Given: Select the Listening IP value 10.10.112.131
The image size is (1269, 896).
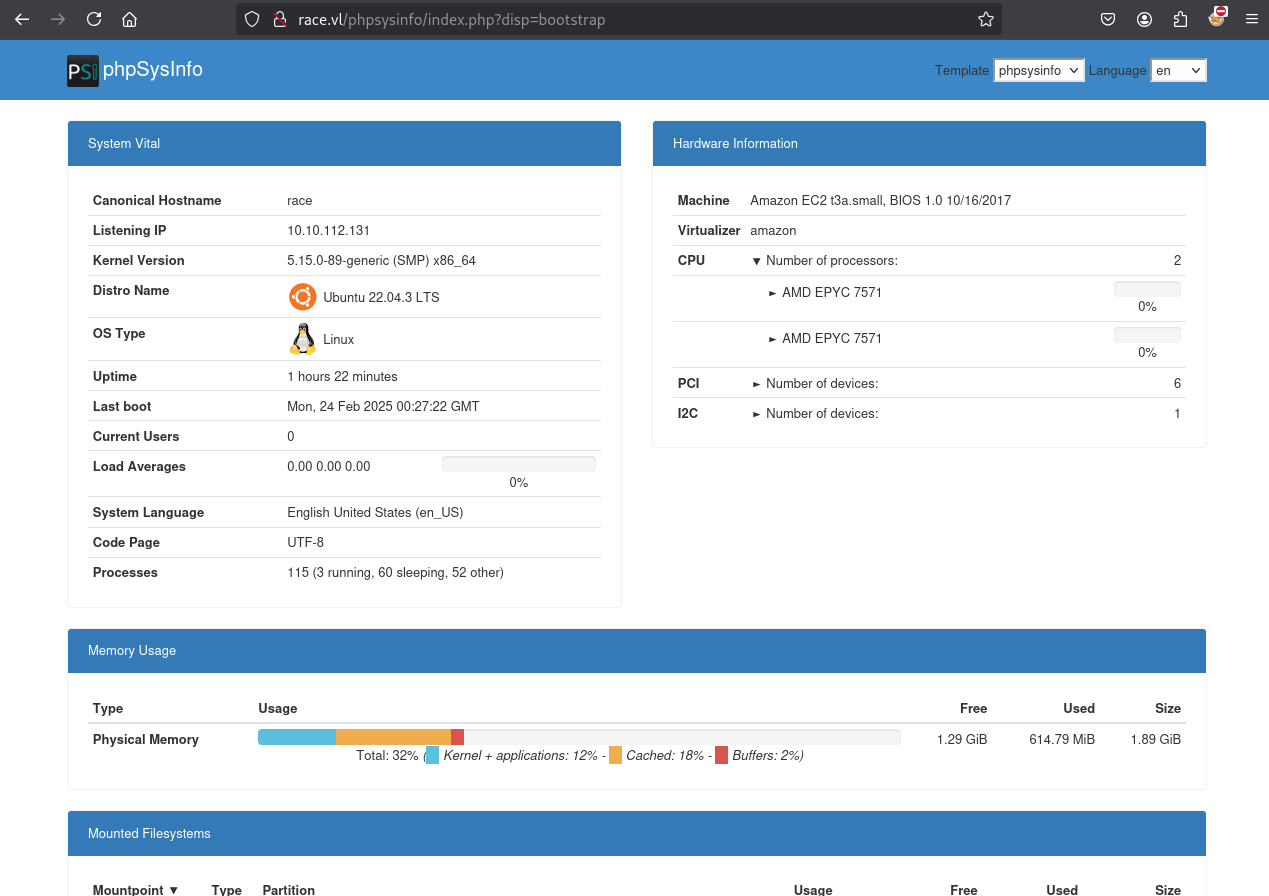Looking at the screenshot, I should click(328, 231).
